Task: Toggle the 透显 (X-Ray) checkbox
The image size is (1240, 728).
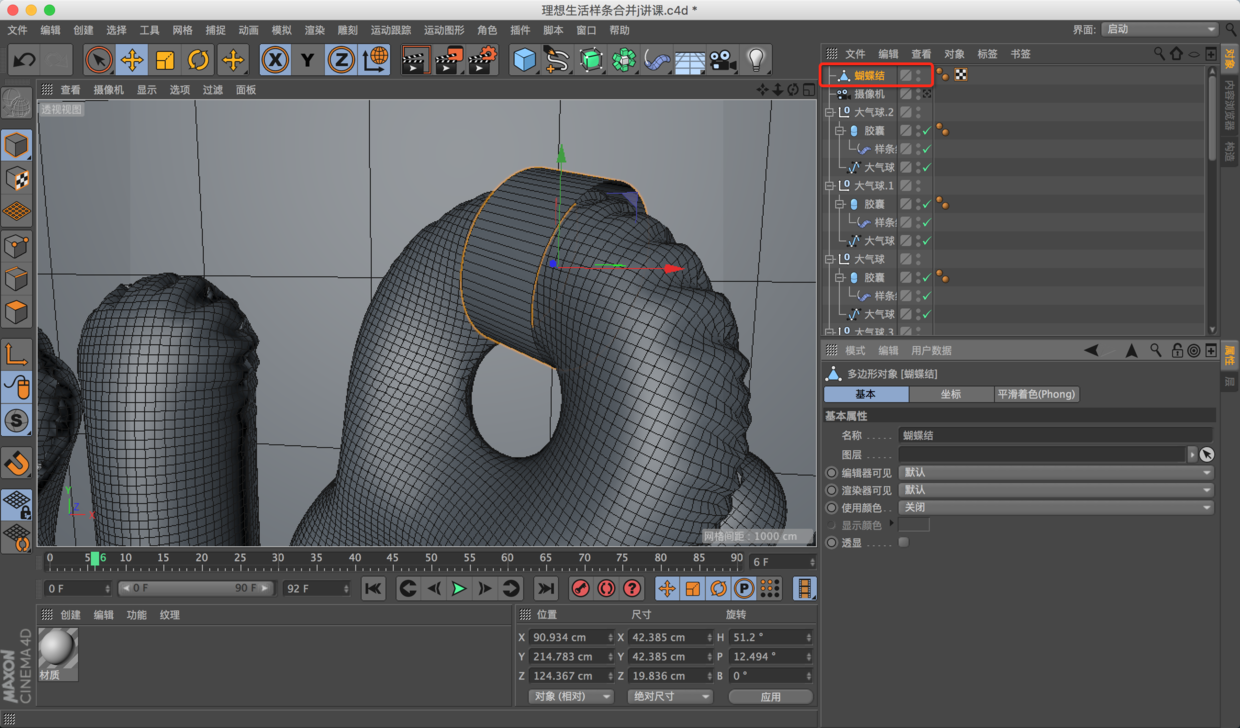Action: point(903,542)
